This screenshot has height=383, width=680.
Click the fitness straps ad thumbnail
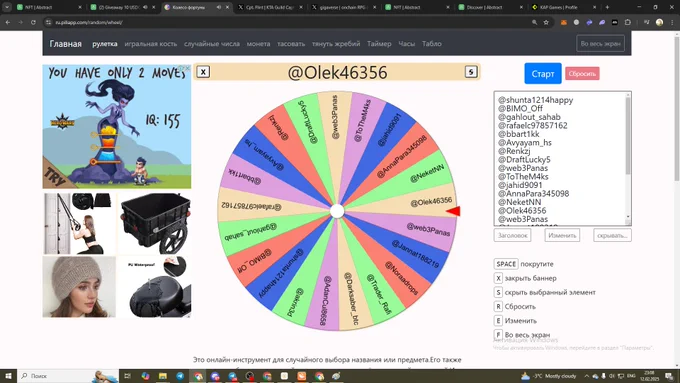click(x=79, y=224)
